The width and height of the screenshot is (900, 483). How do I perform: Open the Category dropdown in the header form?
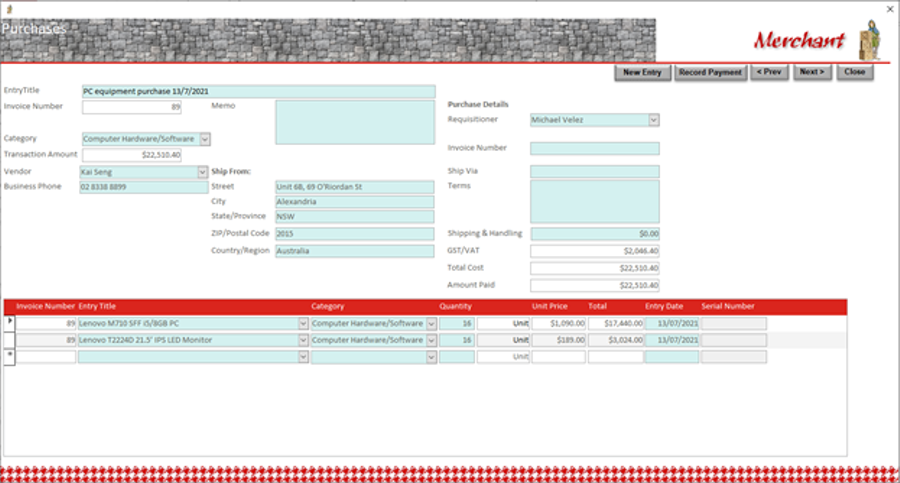point(205,139)
